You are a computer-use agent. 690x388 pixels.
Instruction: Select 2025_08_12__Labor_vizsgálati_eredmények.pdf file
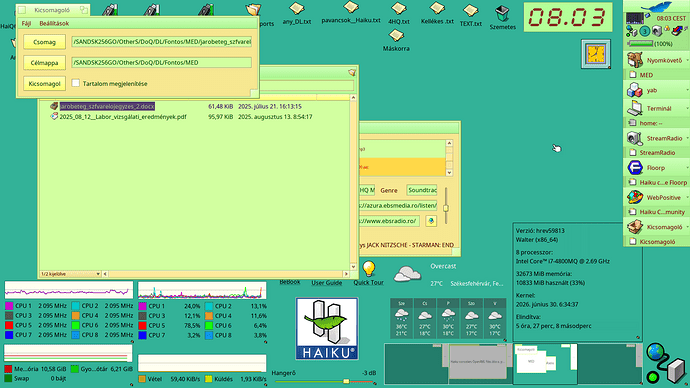(123, 117)
